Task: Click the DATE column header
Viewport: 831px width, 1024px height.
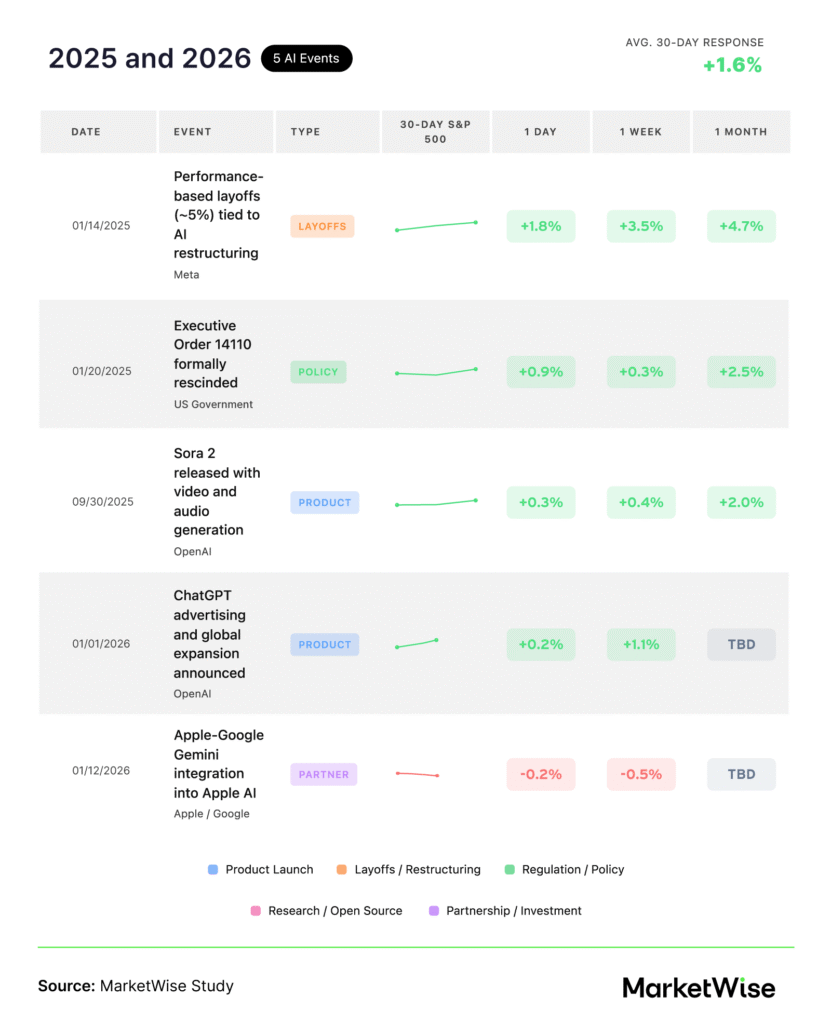Action: pyautogui.click(x=86, y=132)
